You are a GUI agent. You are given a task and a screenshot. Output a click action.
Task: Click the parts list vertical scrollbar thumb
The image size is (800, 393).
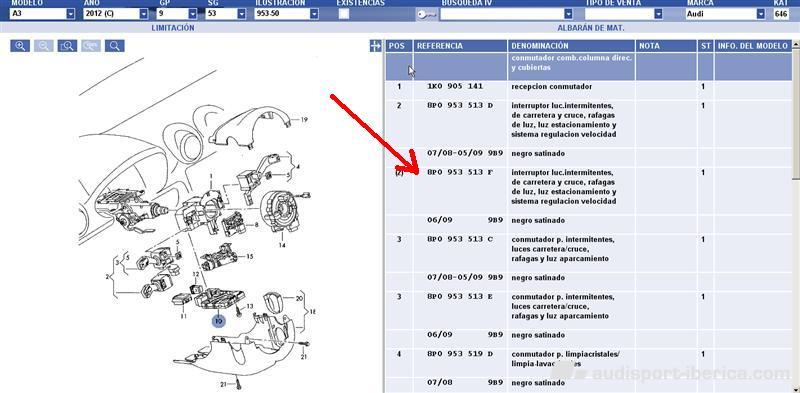[x=796, y=114]
